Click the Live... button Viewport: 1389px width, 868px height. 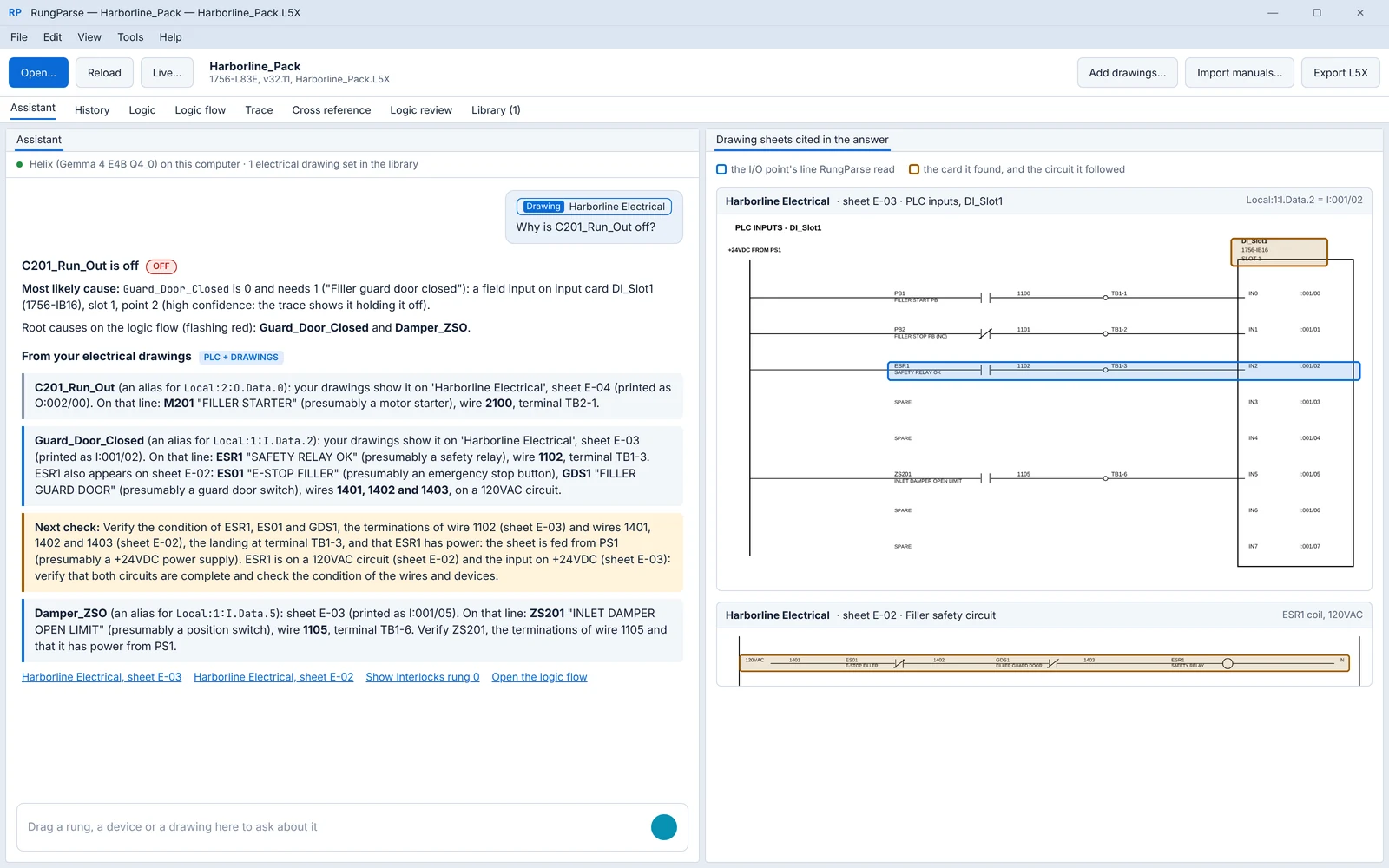point(167,73)
